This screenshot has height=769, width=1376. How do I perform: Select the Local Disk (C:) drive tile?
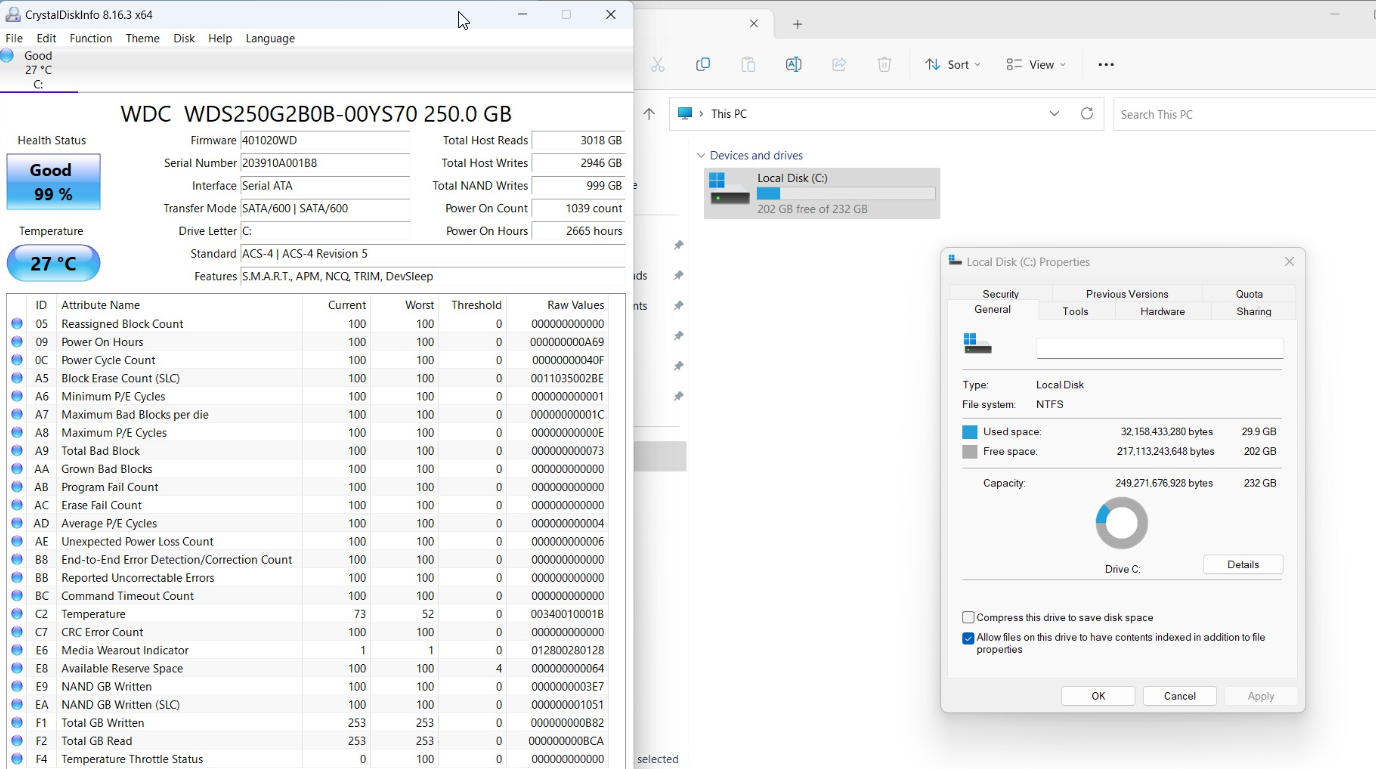(822, 193)
